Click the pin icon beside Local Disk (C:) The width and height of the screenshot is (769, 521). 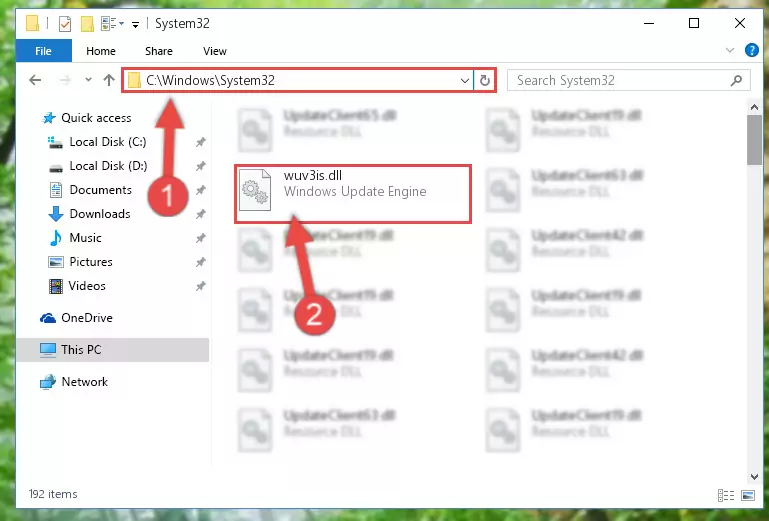(201, 142)
